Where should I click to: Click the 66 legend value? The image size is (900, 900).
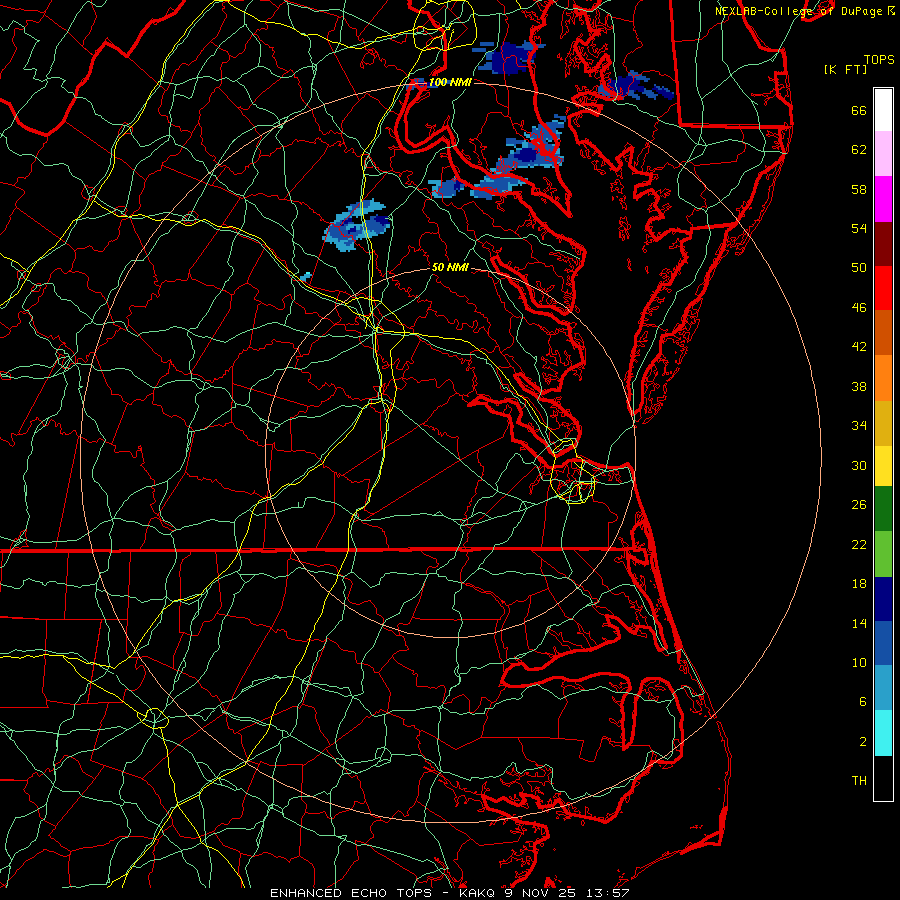click(x=859, y=111)
